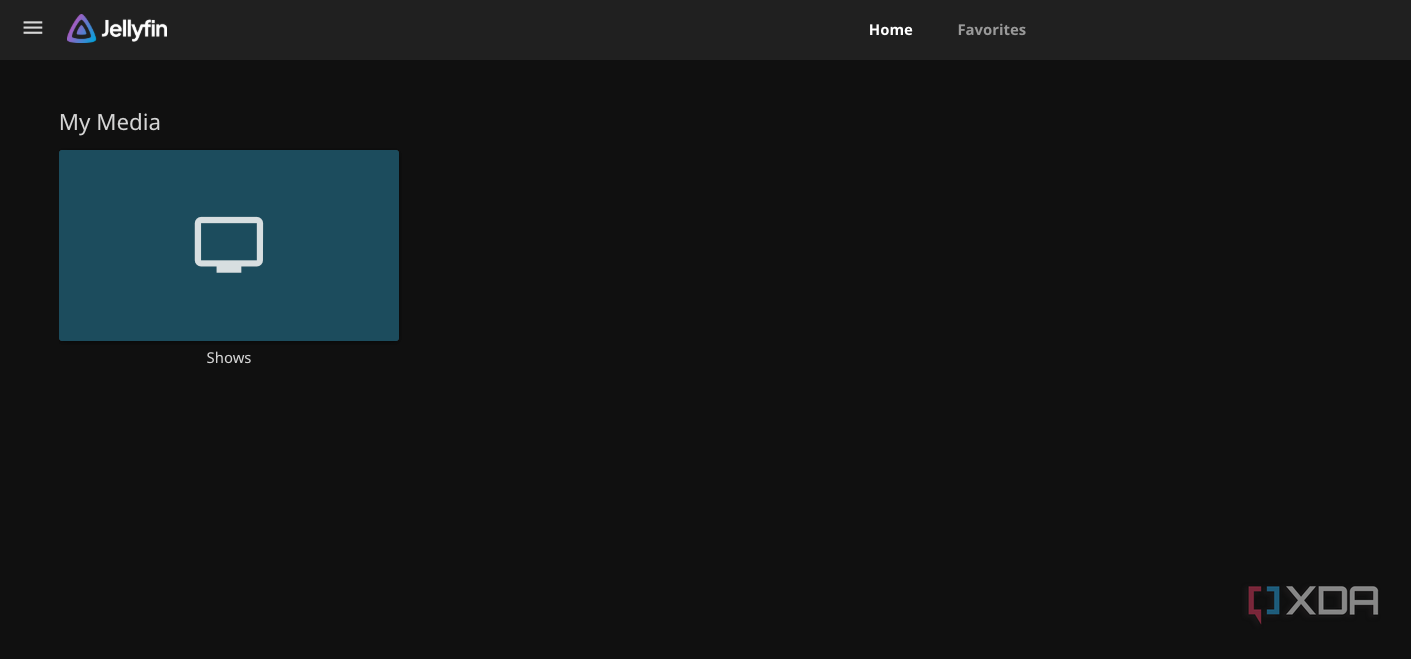The height and width of the screenshot is (659, 1411).
Task: Open the Shows library card
Action: 229,245
